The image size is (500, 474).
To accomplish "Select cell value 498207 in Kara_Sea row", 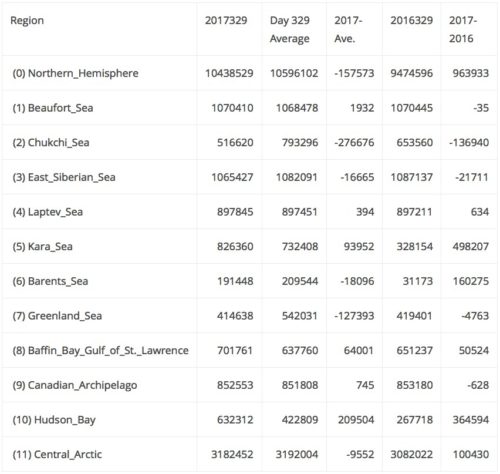I will click(471, 247).
